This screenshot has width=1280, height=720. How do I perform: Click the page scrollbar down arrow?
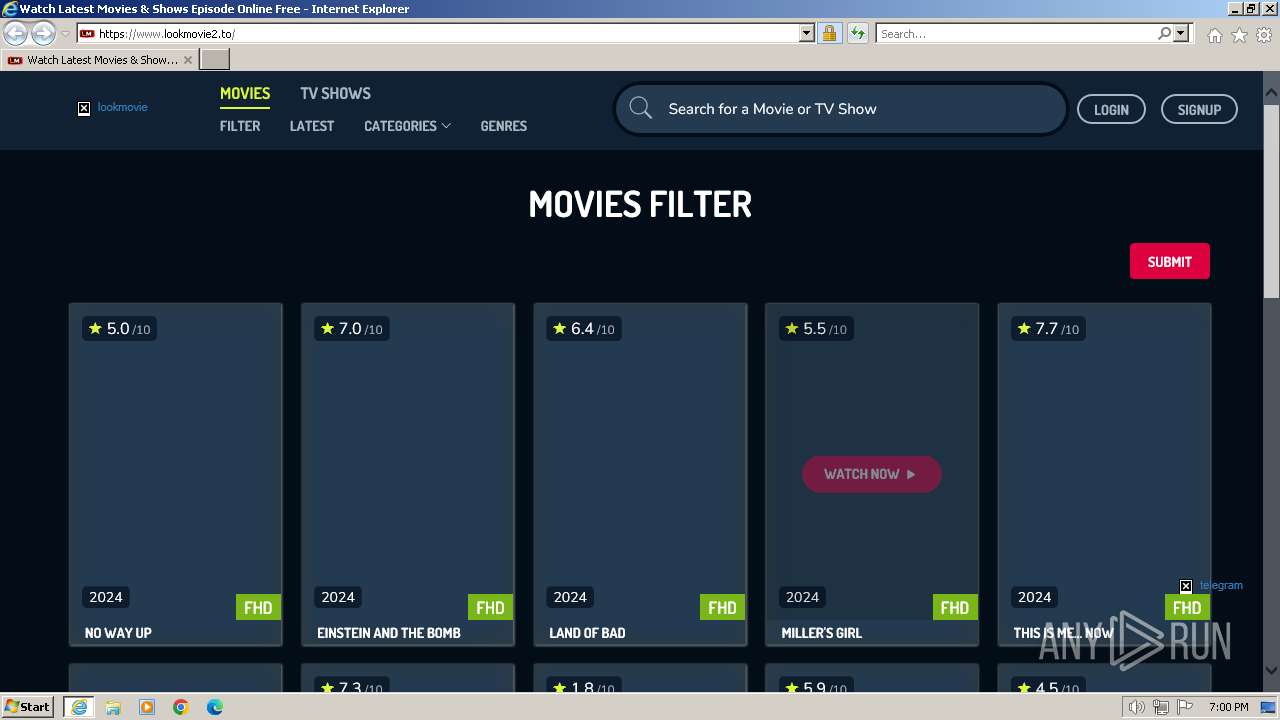click(1271, 671)
